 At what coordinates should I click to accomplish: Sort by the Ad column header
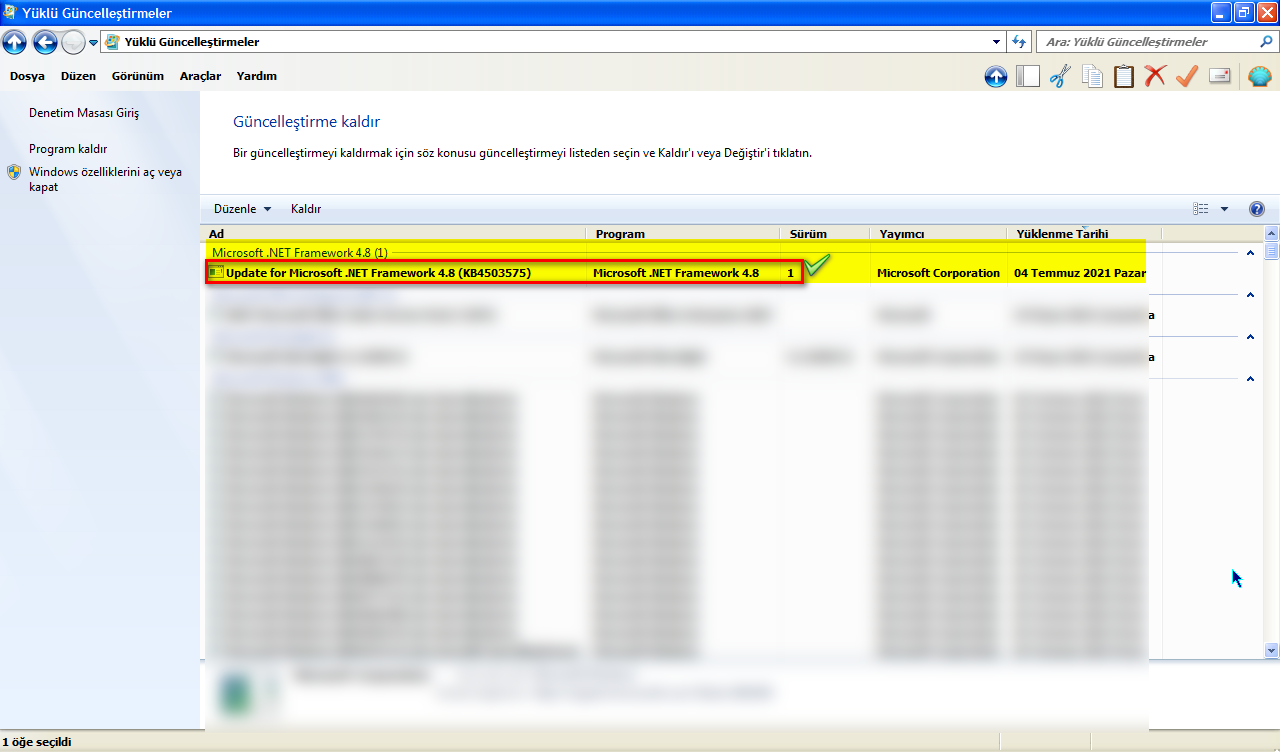tap(394, 234)
